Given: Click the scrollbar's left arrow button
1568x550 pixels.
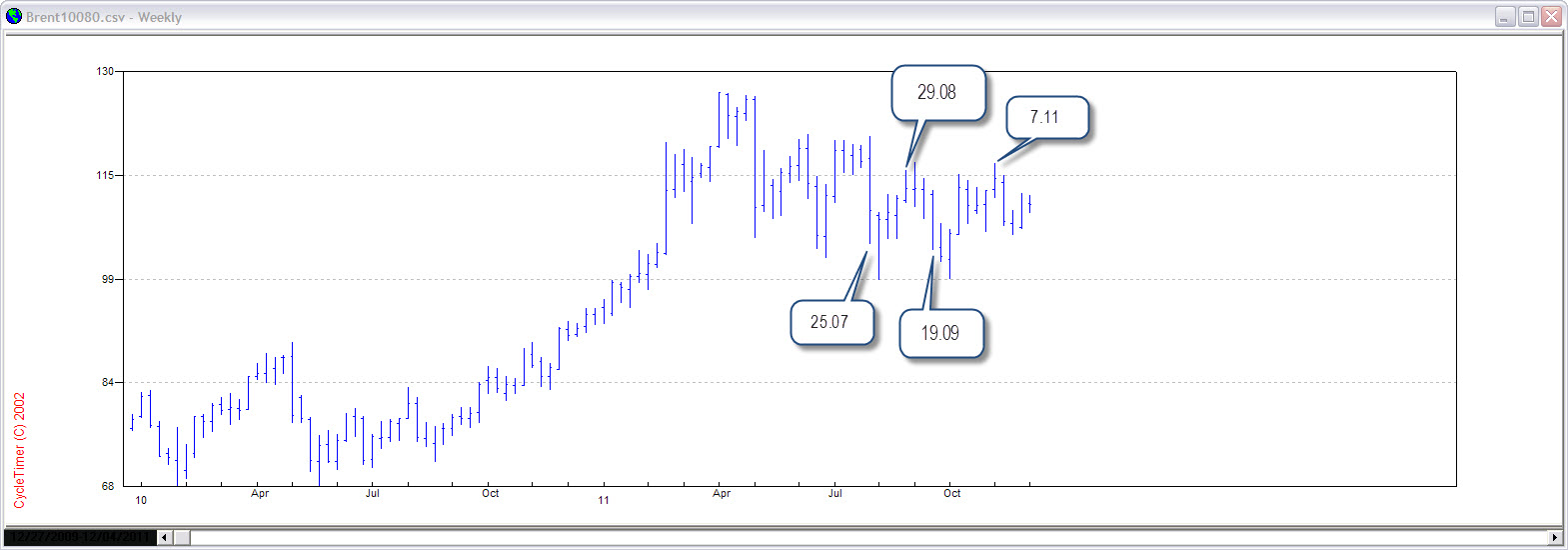Looking at the screenshot, I should pyautogui.click(x=165, y=538).
